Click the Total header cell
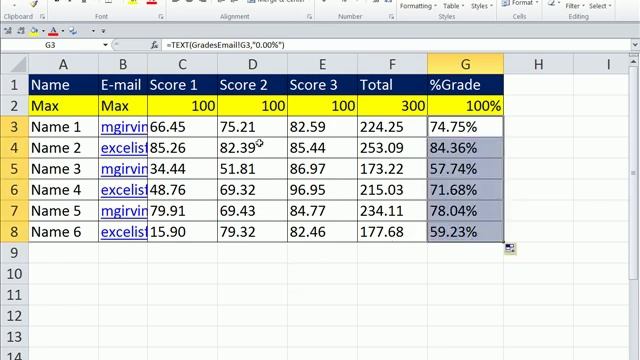Image resolution: width=640 pixels, height=360 pixels. tap(392, 85)
